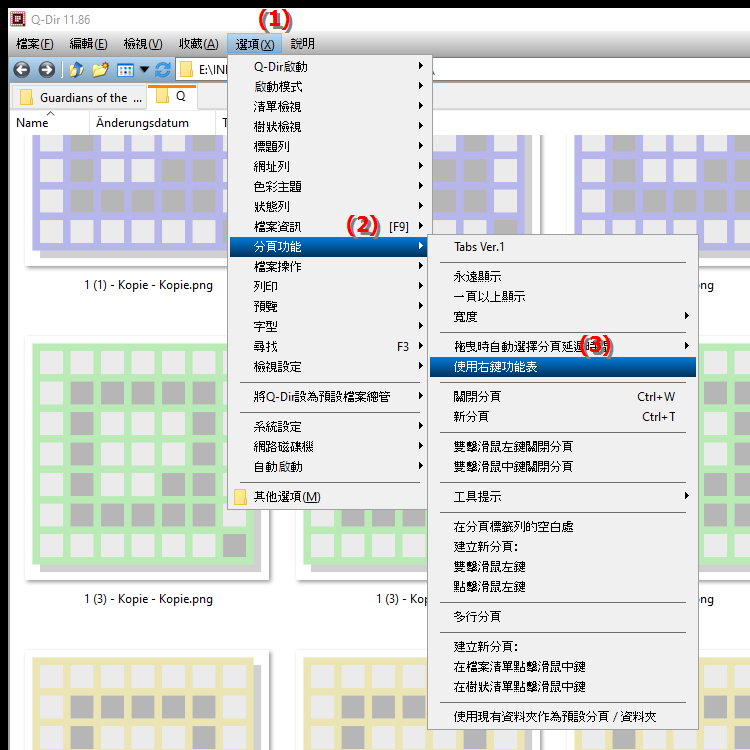Toggle the 一頁以上顯示 option
This screenshot has width=750, height=750.
tap(563, 297)
